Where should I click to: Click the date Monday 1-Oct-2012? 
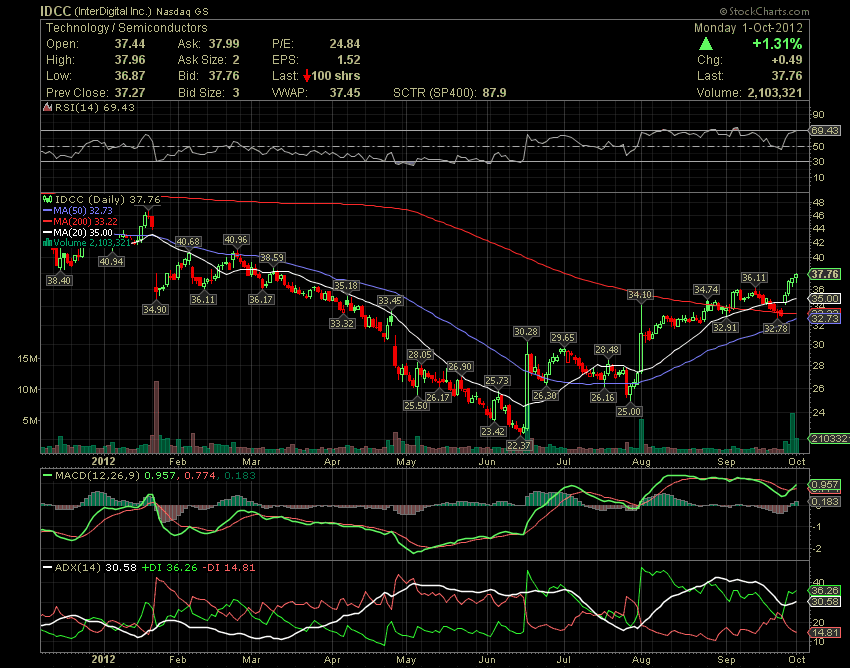pyautogui.click(x=748, y=28)
